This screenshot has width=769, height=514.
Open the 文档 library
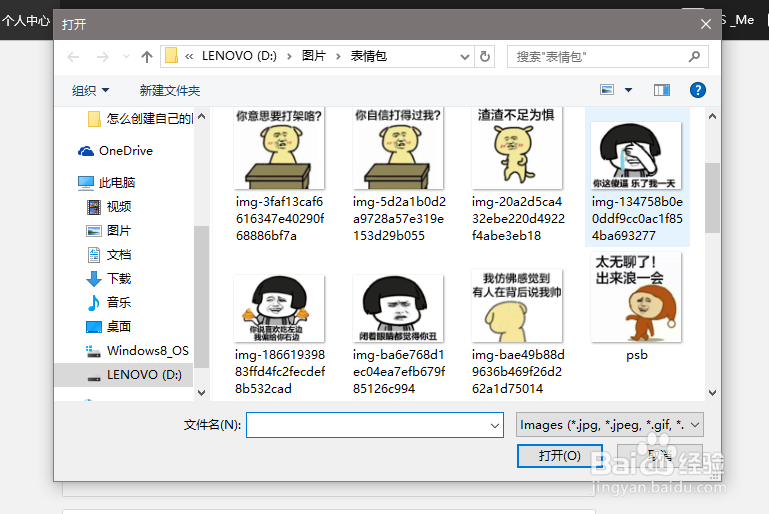point(109,255)
